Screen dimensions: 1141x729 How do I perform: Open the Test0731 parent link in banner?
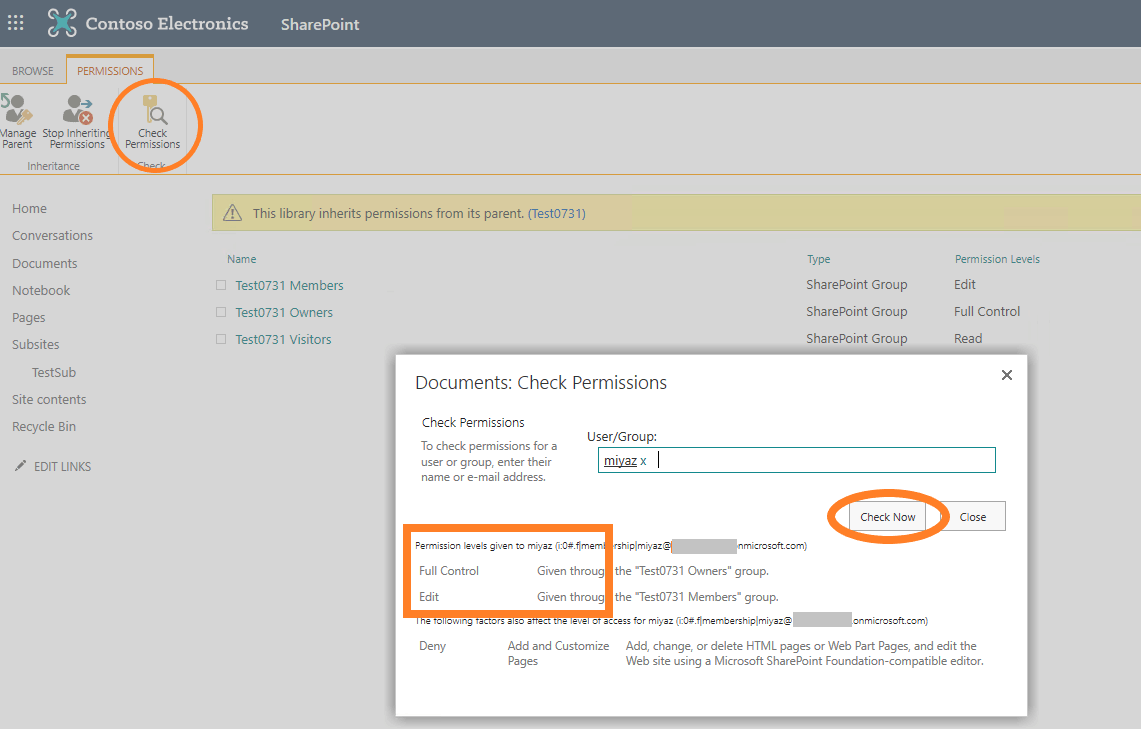point(557,213)
